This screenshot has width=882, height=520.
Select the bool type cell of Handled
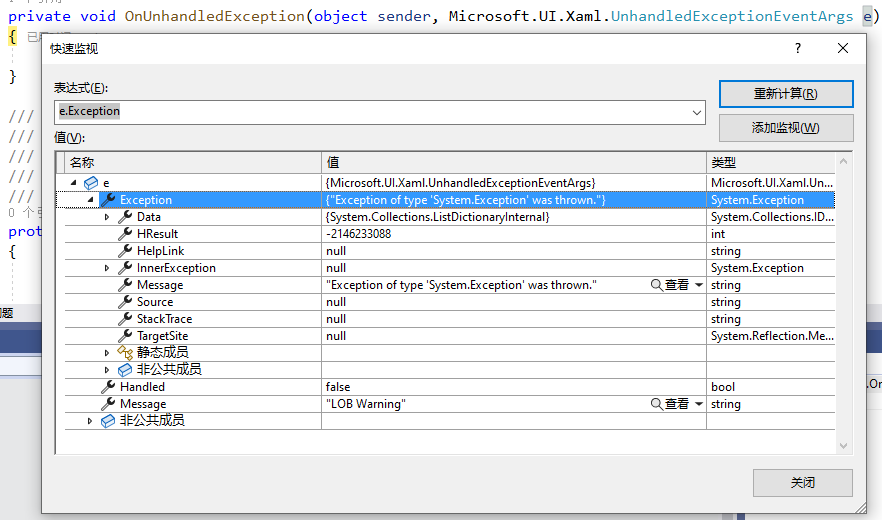coord(771,387)
